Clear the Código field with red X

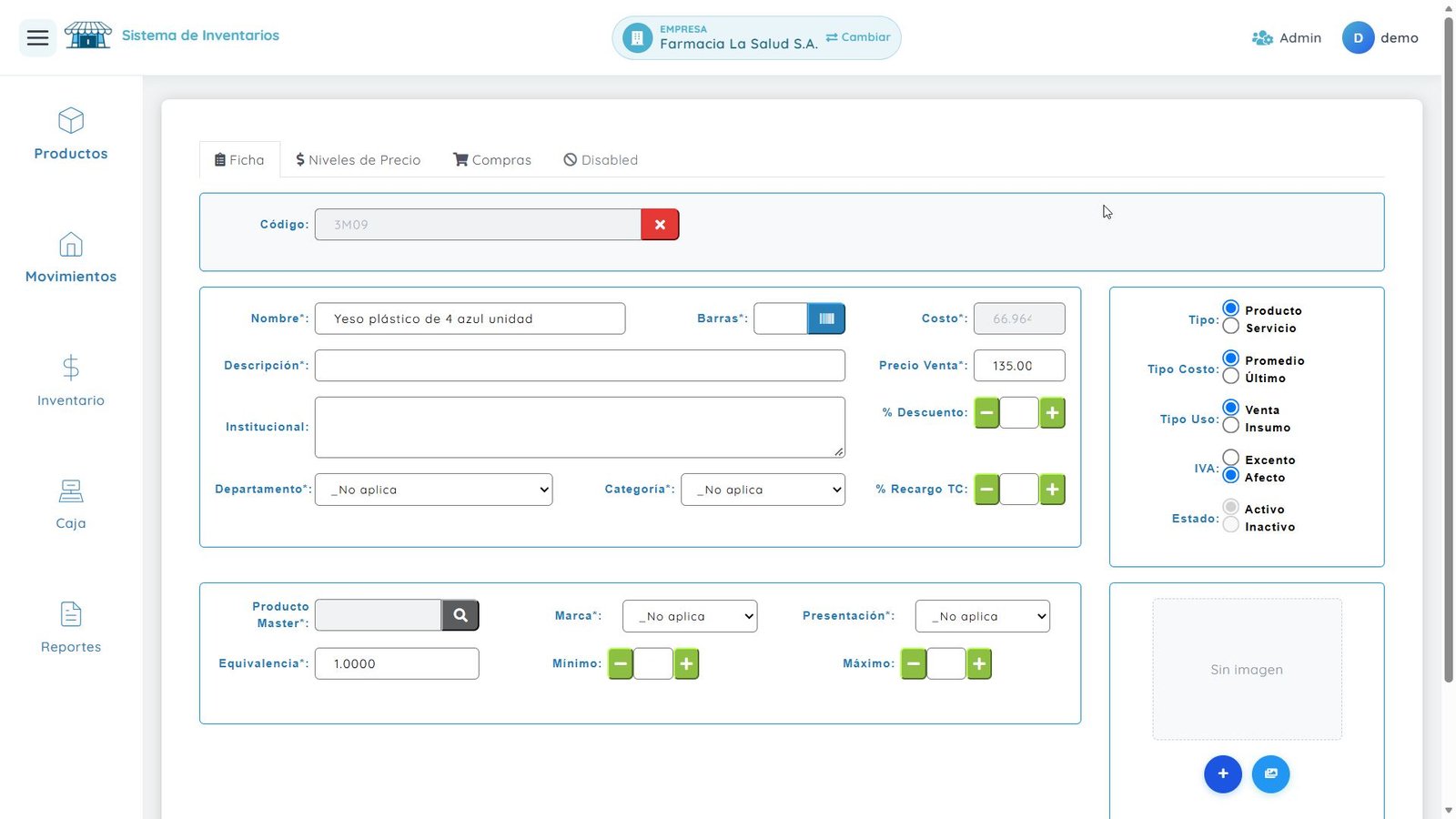tap(660, 225)
